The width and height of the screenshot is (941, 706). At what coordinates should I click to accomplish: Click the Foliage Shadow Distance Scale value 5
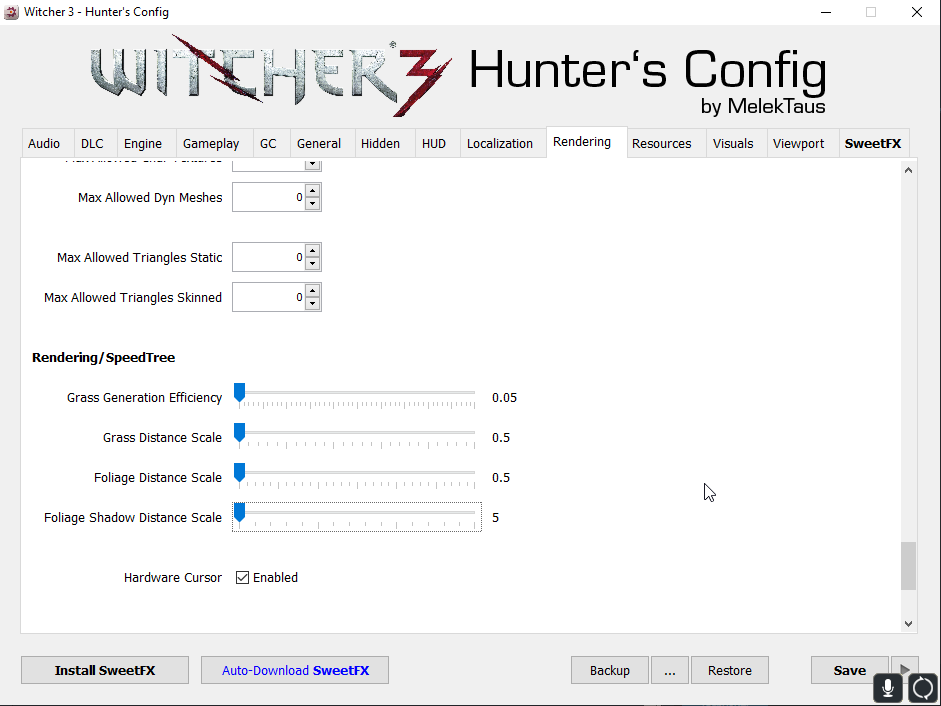point(495,517)
